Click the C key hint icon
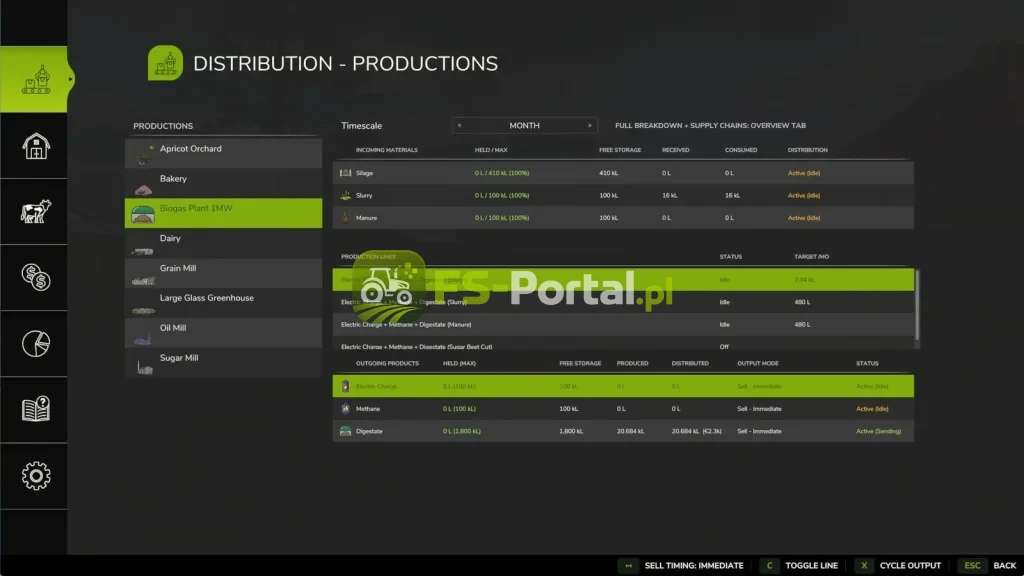This screenshot has width=1024, height=576. [769, 566]
